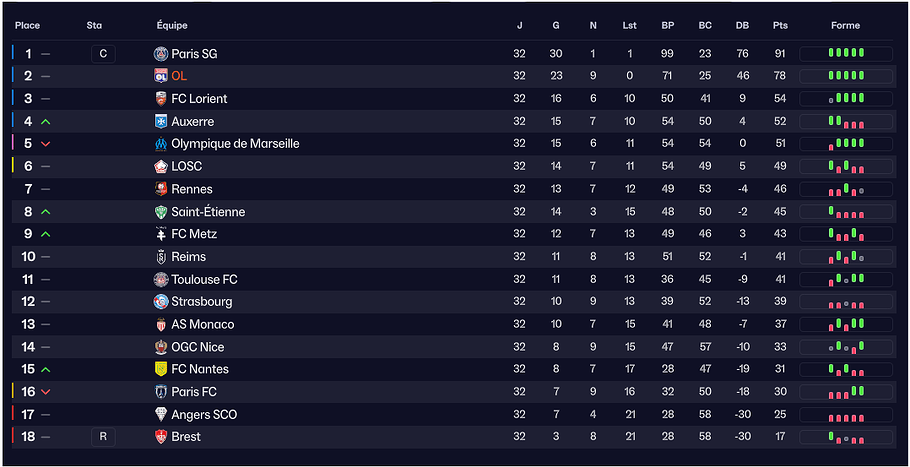Viewport: 910px width, 467px height.
Task: Click the R status badge for Brest
Action: (103, 437)
